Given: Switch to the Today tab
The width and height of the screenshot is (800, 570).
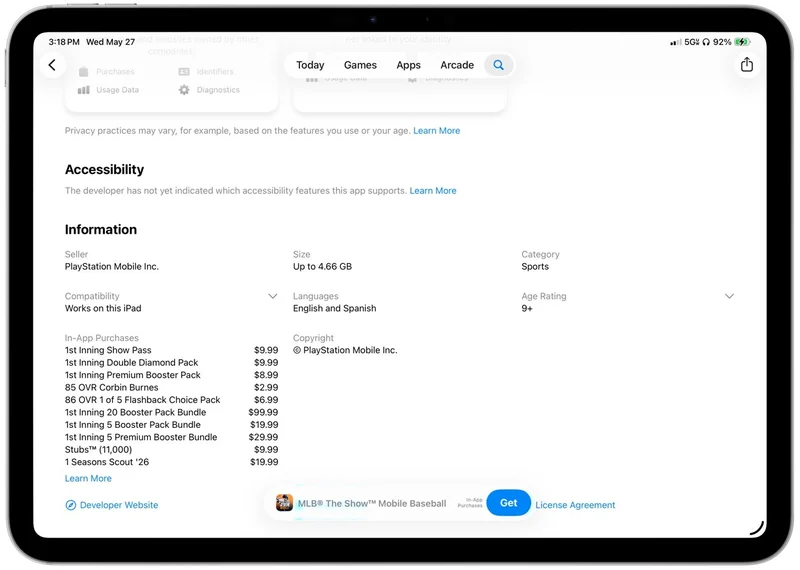Looking at the screenshot, I should click(x=310, y=65).
